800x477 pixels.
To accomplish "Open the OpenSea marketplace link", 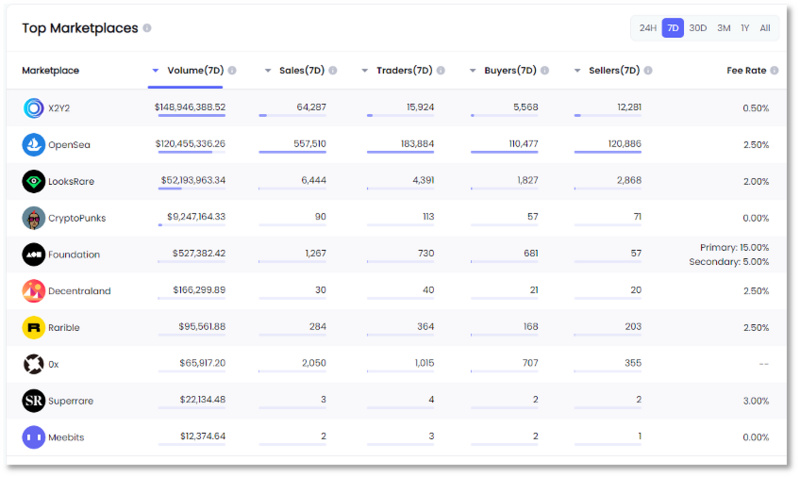I will 69,145.
